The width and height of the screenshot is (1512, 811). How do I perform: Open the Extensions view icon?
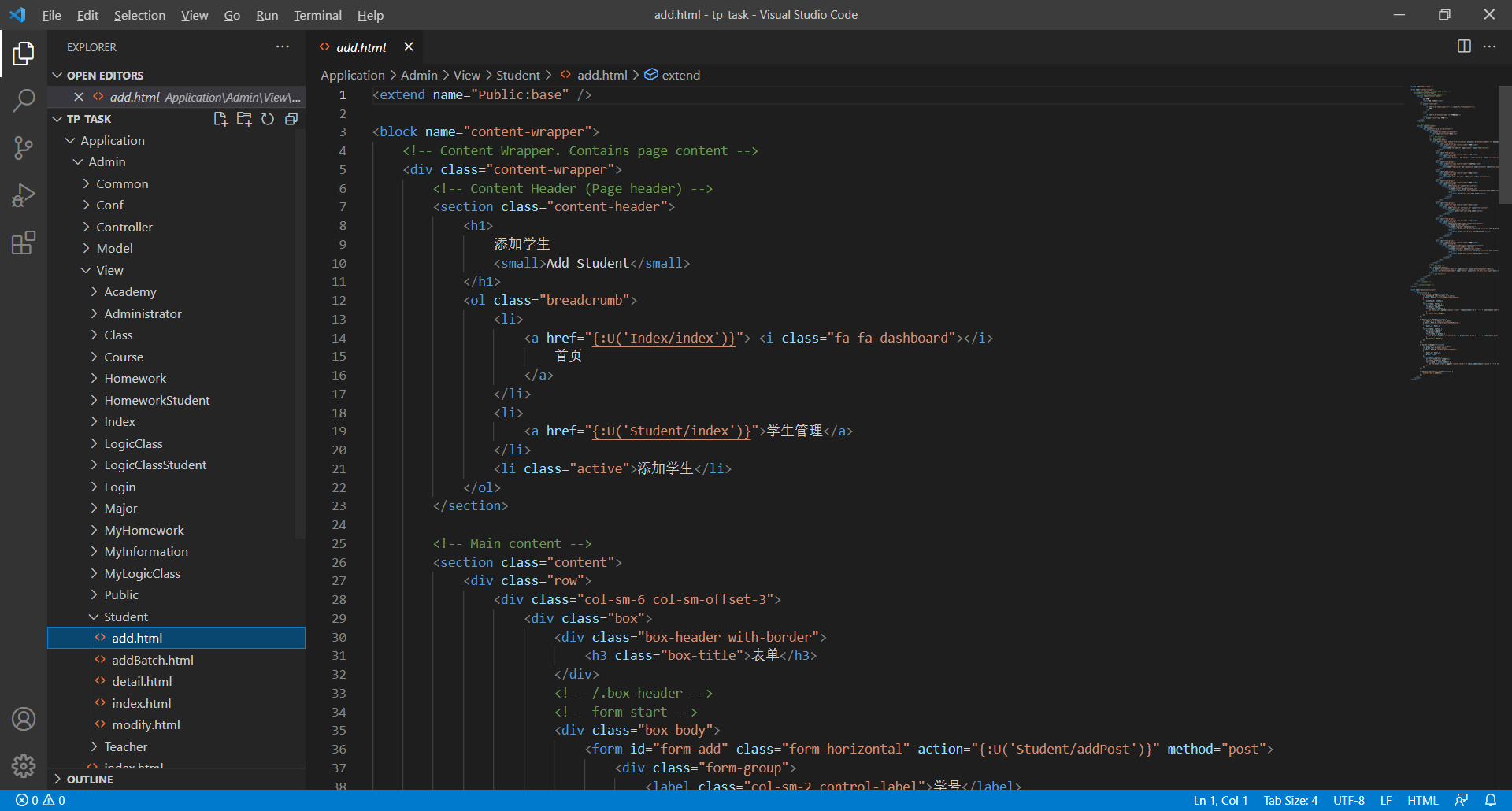pos(24,243)
